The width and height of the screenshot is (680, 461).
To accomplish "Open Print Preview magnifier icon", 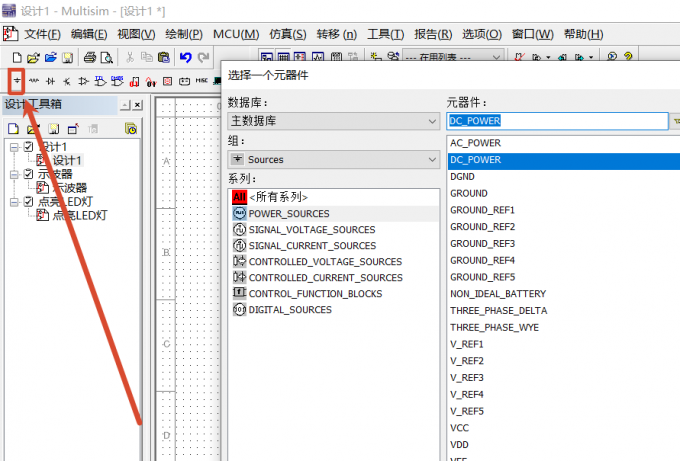I will [107, 57].
